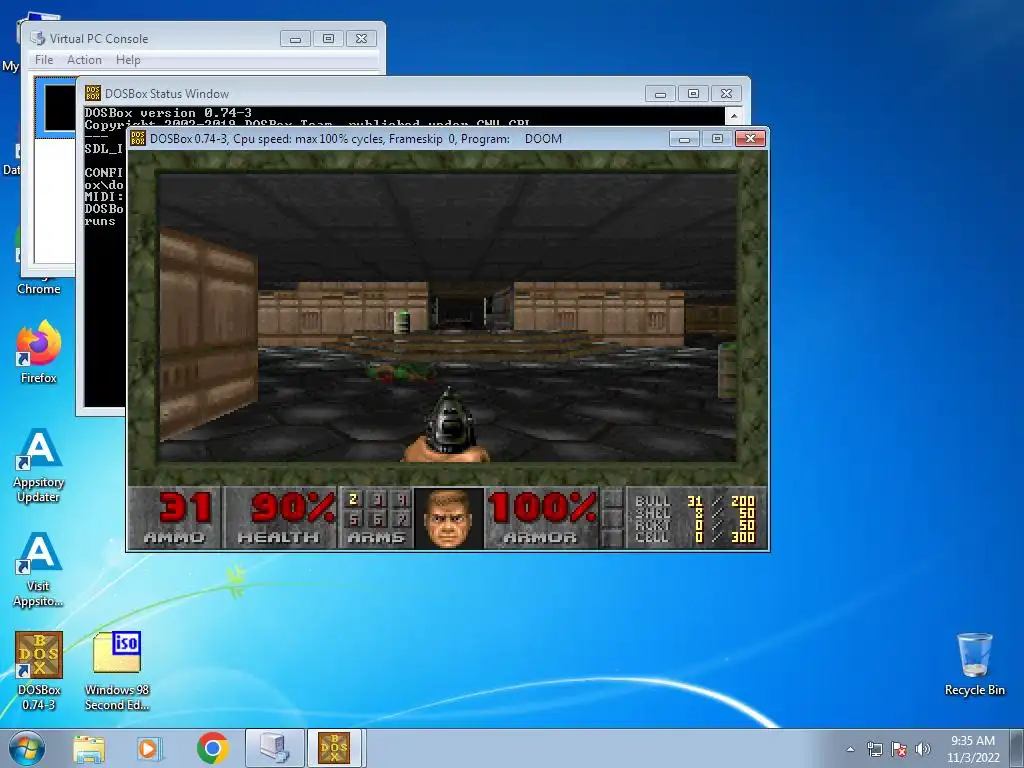The width and height of the screenshot is (1024, 768).
Task: Click the Windows Start button
Action: pos(26,748)
